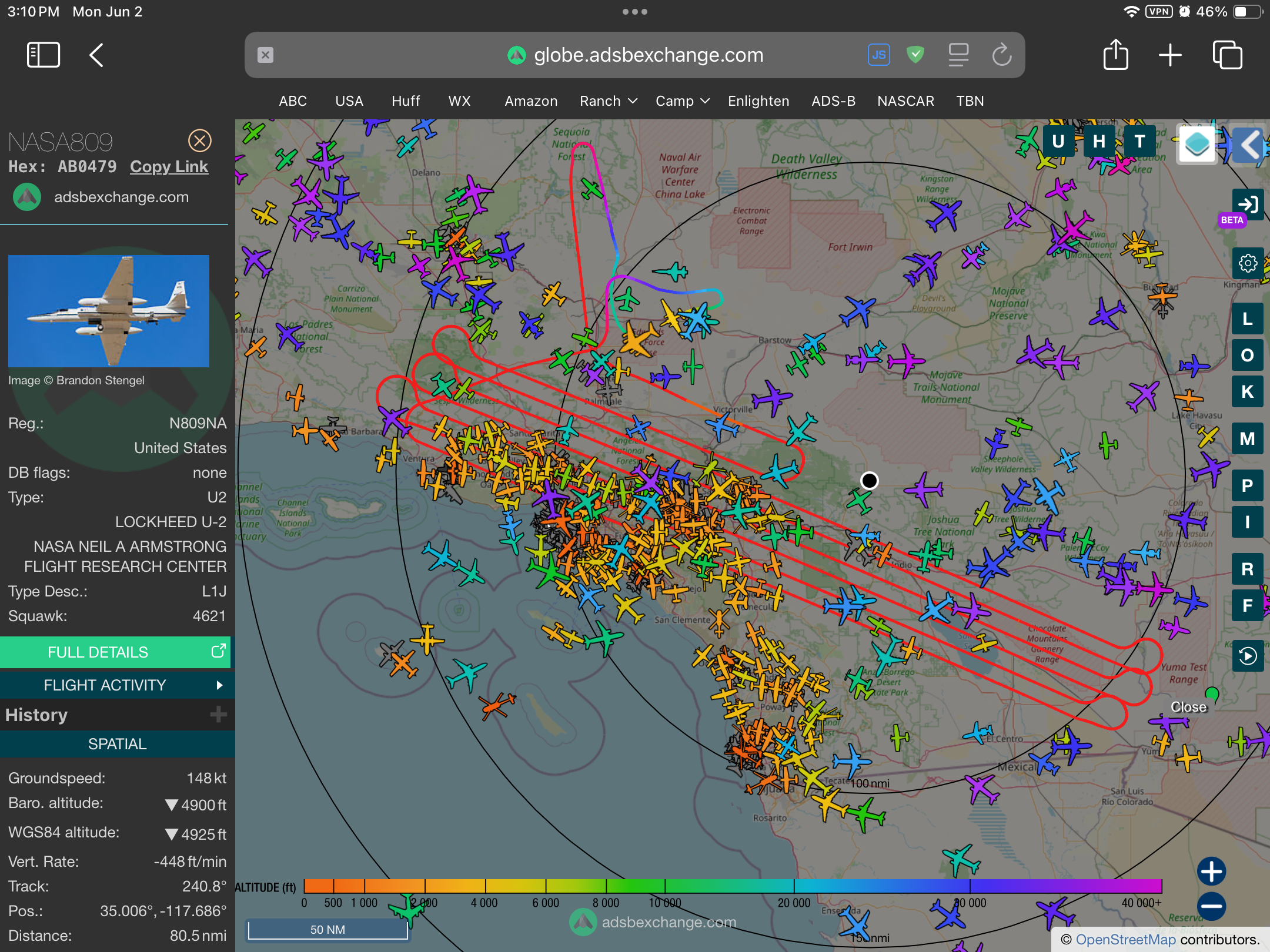The width and height of the screenshot is (1270, 952).
Task: Show the Safari sidebar
Action: [x=44, y=55]
